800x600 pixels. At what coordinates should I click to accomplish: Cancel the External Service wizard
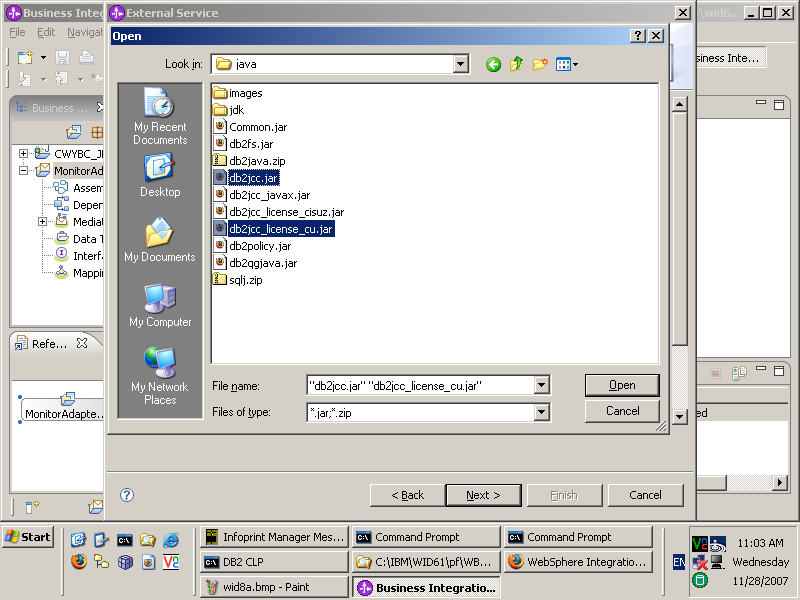[645, 495]
